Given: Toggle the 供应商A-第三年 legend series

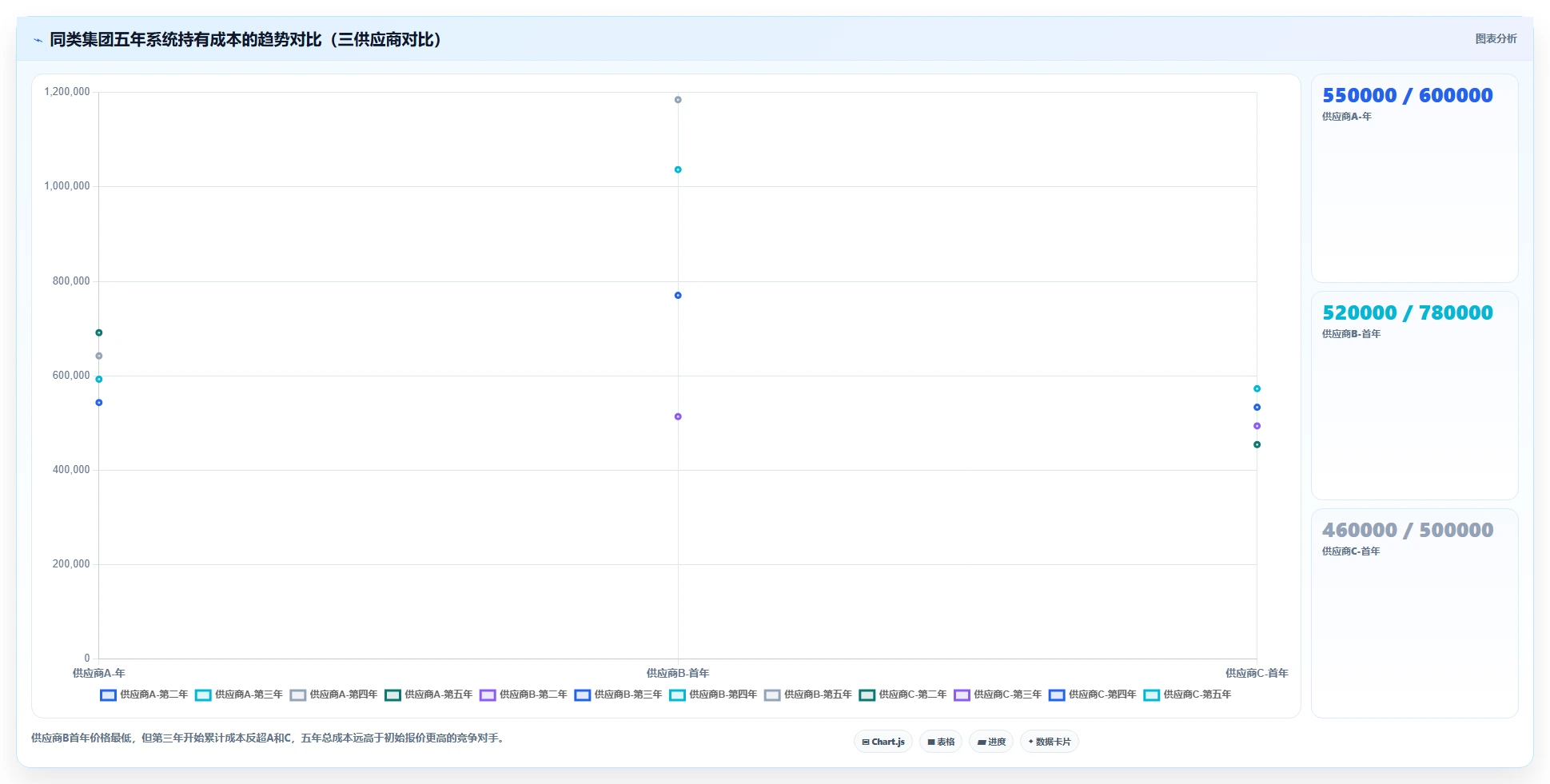Looking at the screenshot, I should [x=239, y=694].
